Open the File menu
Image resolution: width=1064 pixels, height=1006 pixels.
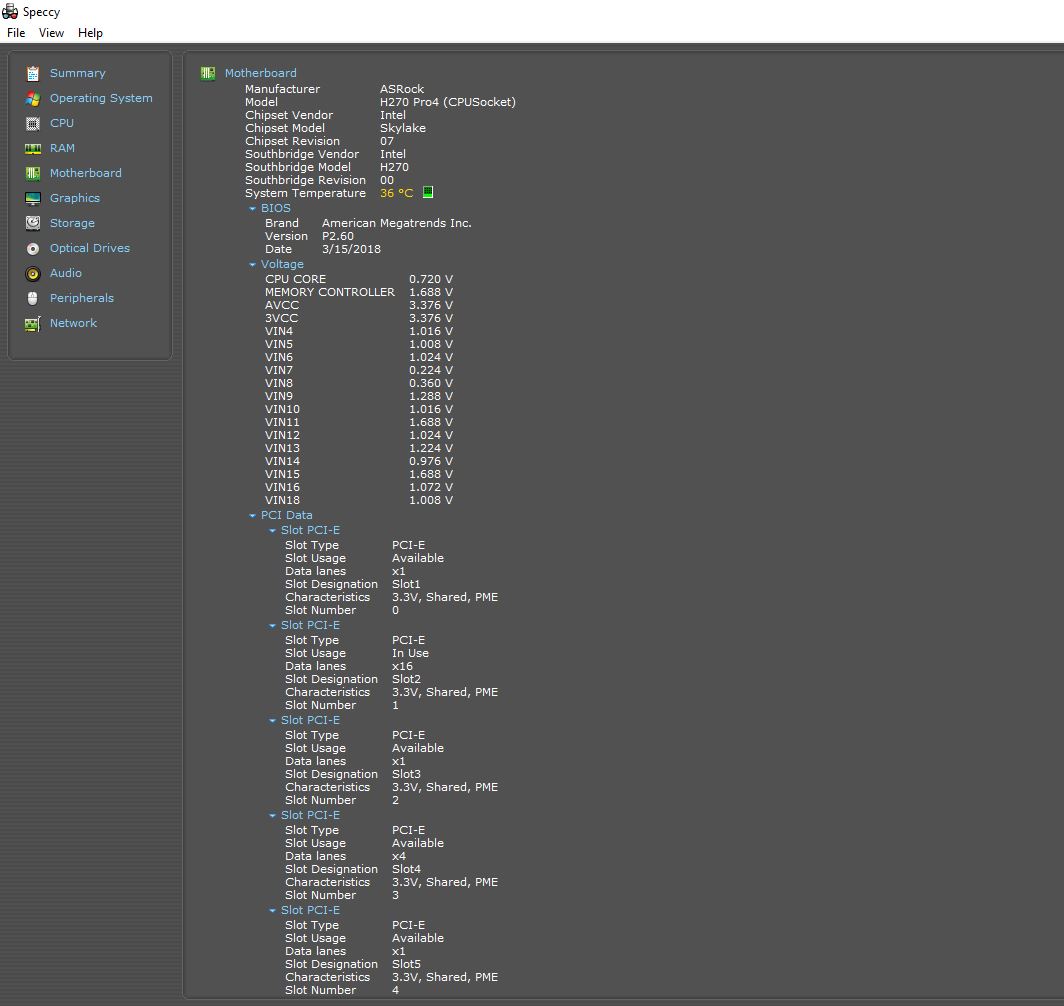16,33
